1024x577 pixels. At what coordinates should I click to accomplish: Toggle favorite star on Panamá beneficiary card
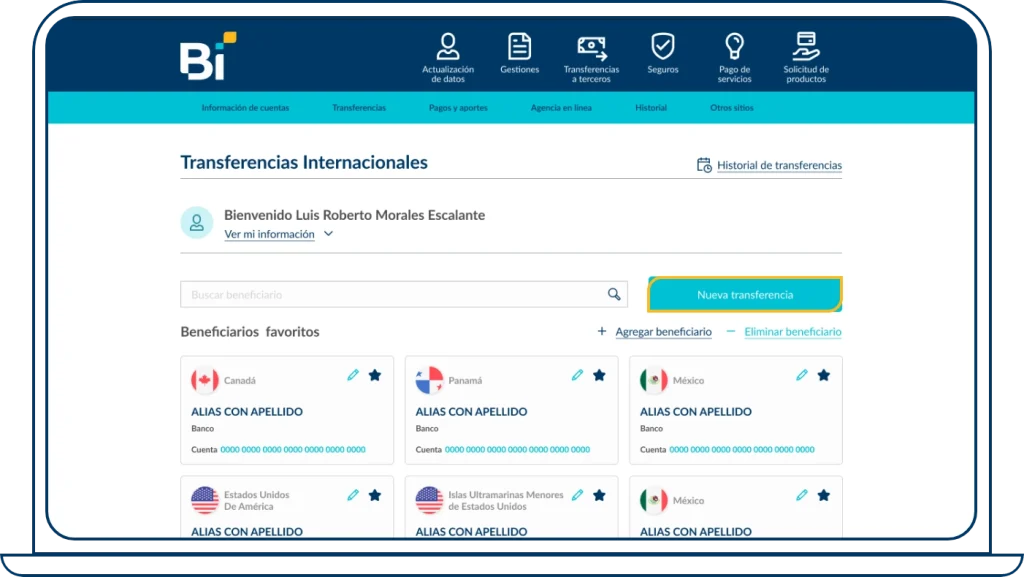599,375
